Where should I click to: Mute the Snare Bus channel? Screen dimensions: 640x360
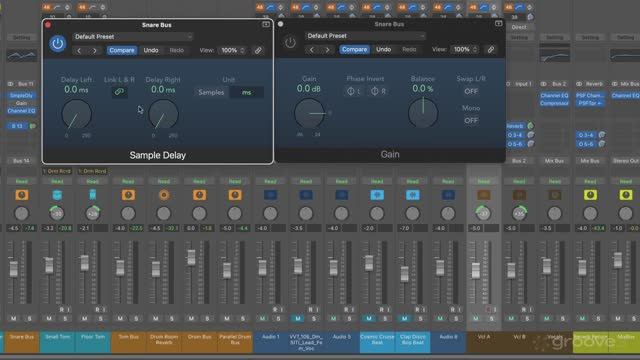(x=14, y=318)
